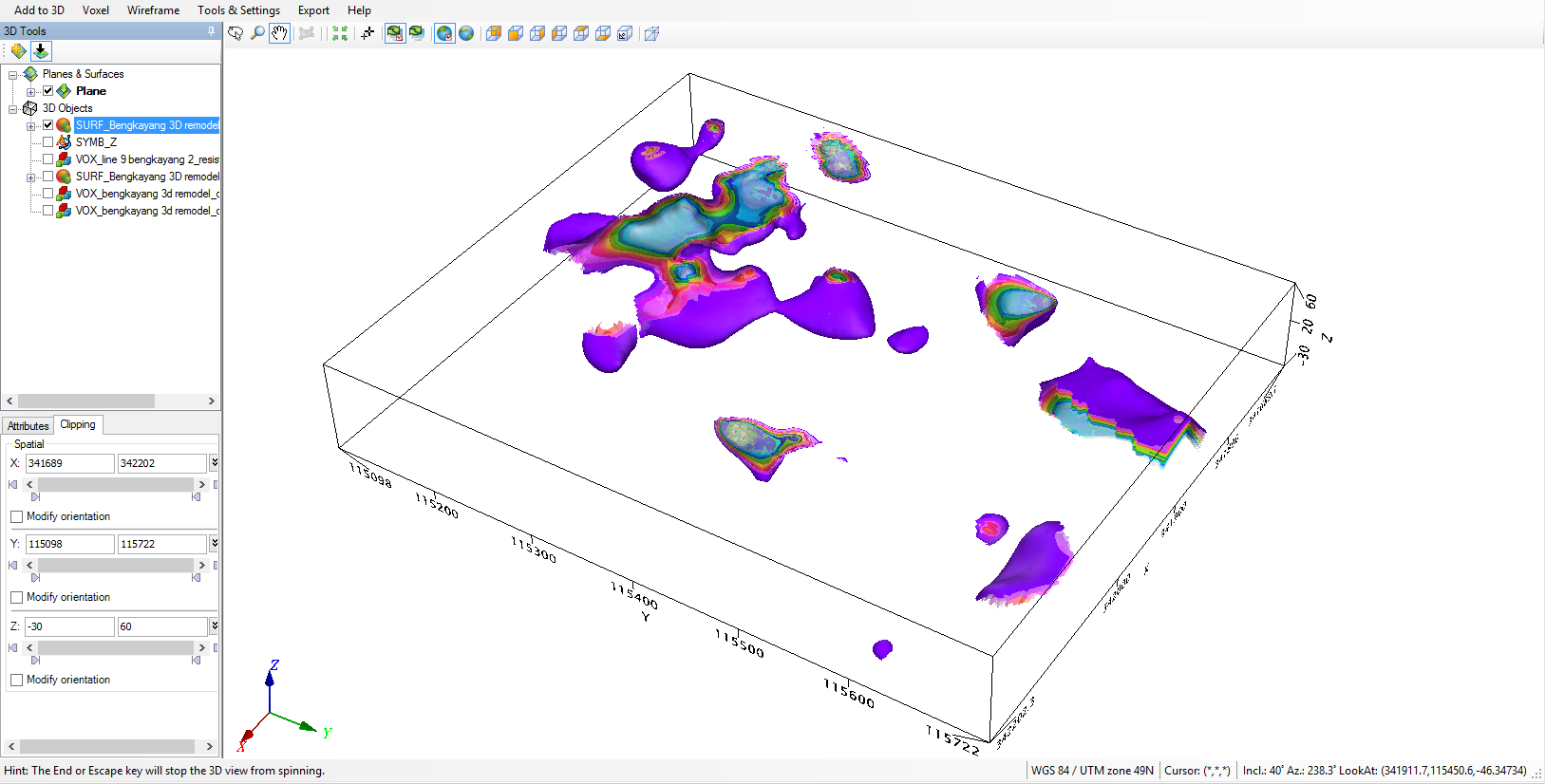1545x784 pixels.
Task: Click the first orange cube view icon
Action: click(494, 33)
